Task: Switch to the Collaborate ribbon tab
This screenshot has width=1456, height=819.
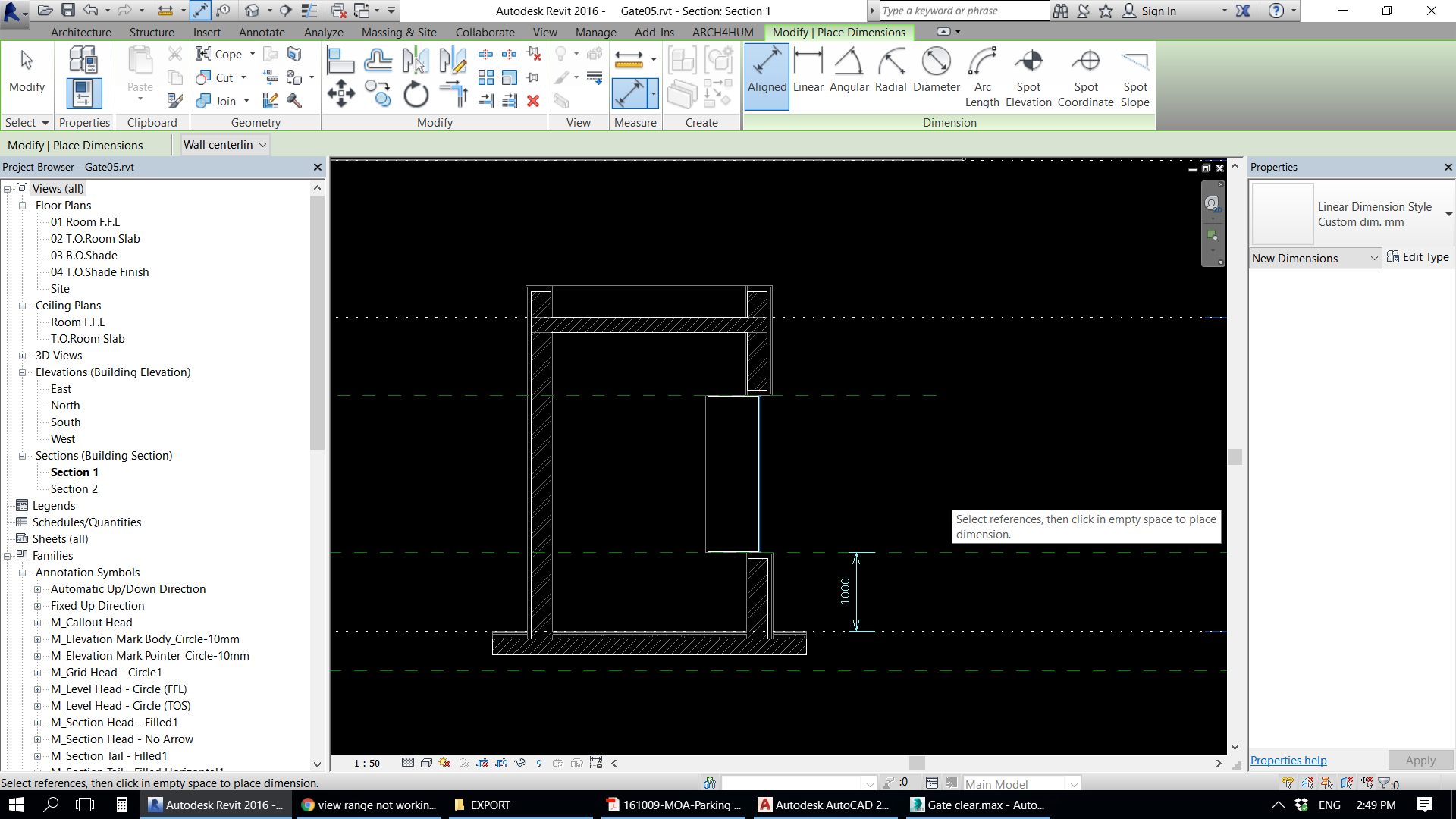Action: coord(485,32)
